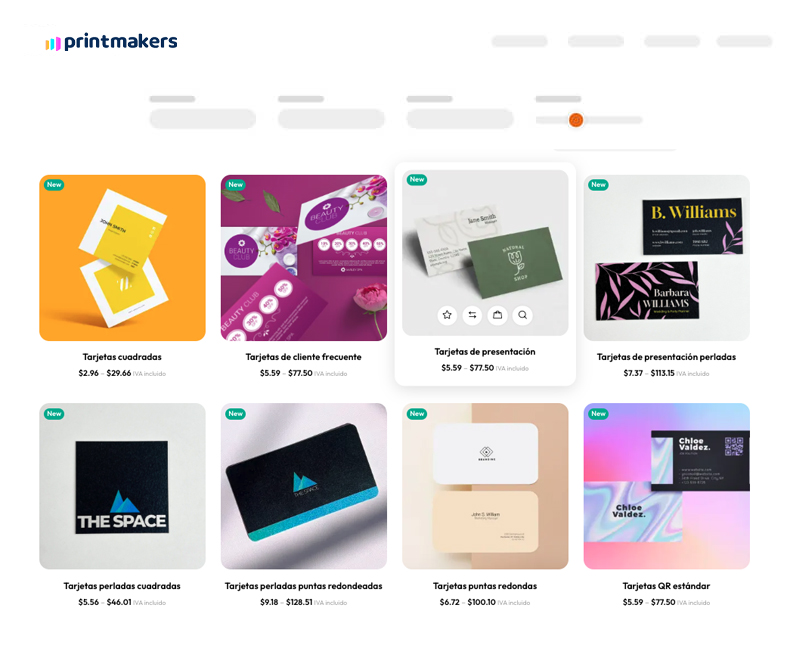Viewport: 791px width, 645px height.
Task: Open the first filter dropdown placeholder
Action: [x=203, y=119]
